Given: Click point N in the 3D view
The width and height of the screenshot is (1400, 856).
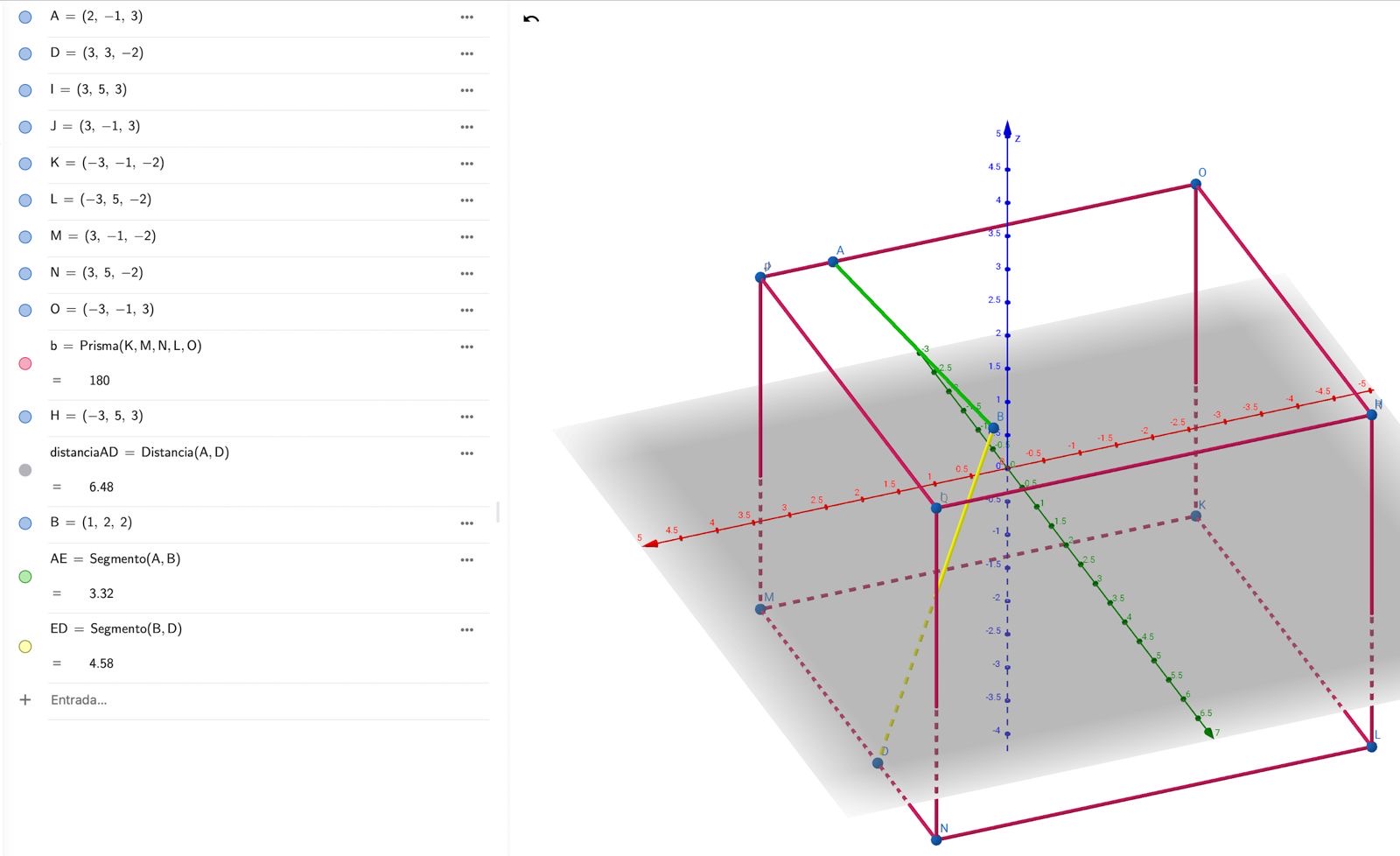Looking at the screenshot, I should [x=936, y=839].
